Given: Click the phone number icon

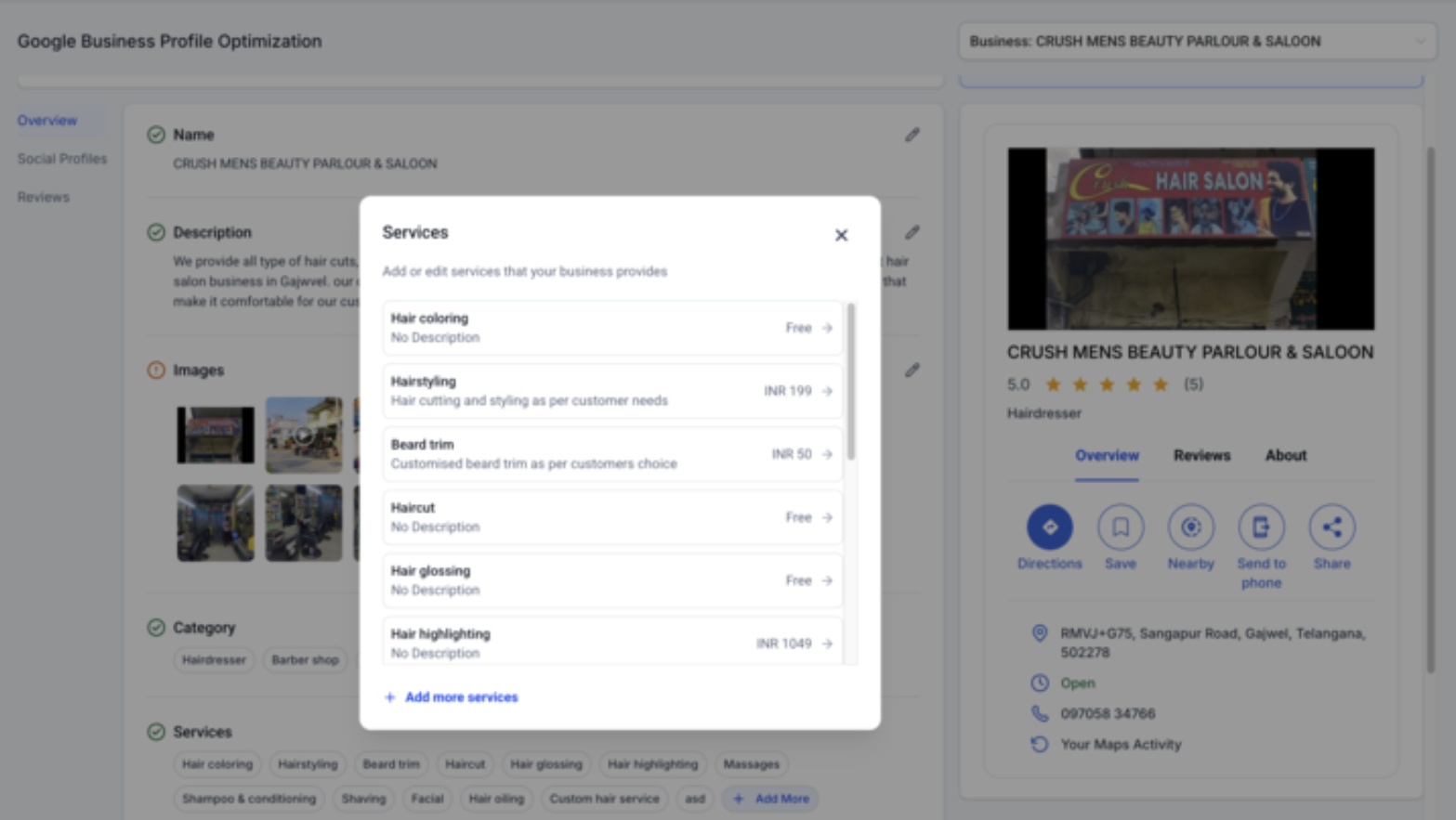Looking at the screenshot, I should (x=1040, y=714).
